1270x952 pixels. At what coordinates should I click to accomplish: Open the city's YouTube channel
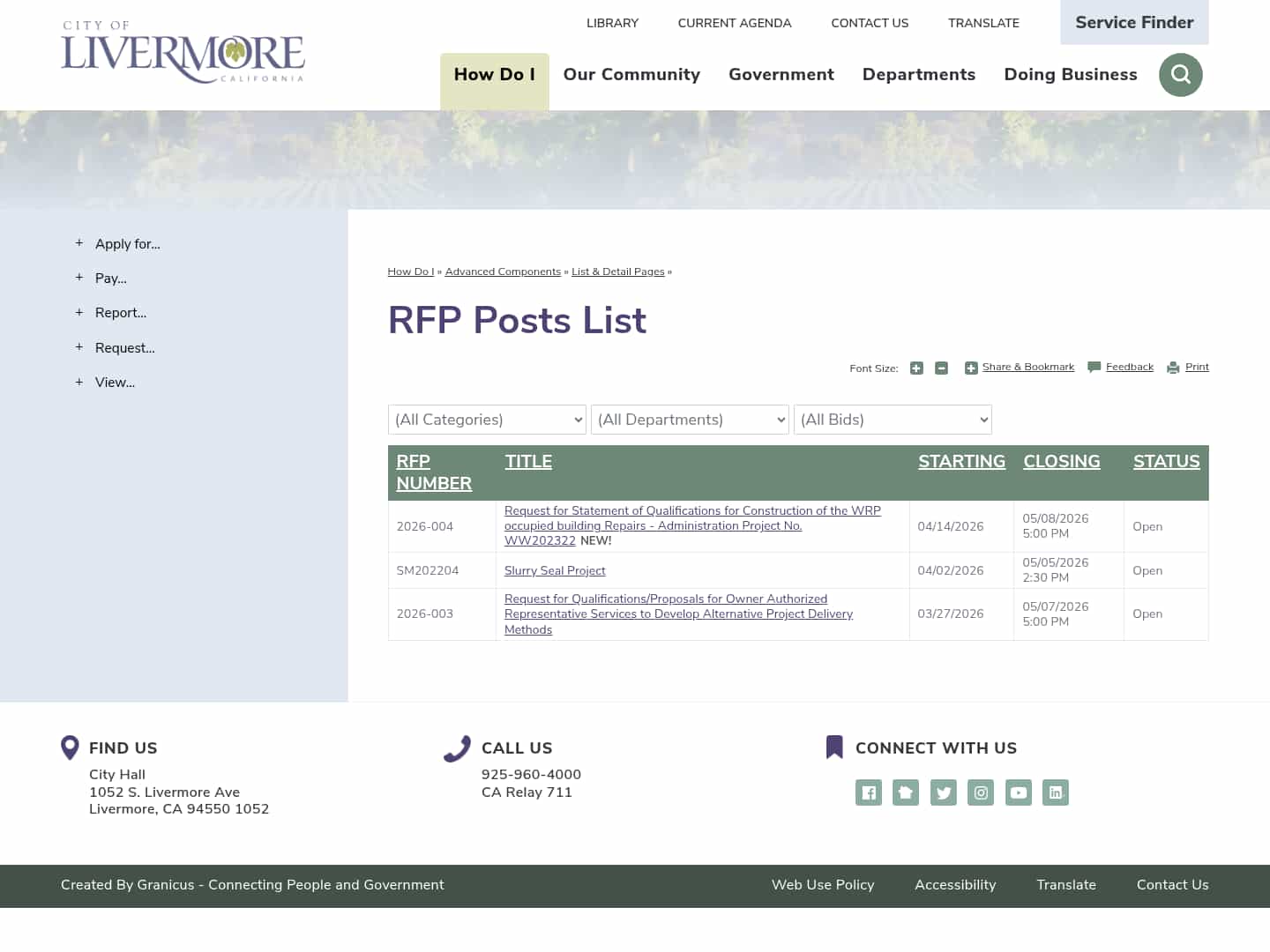click(1019, 792)
